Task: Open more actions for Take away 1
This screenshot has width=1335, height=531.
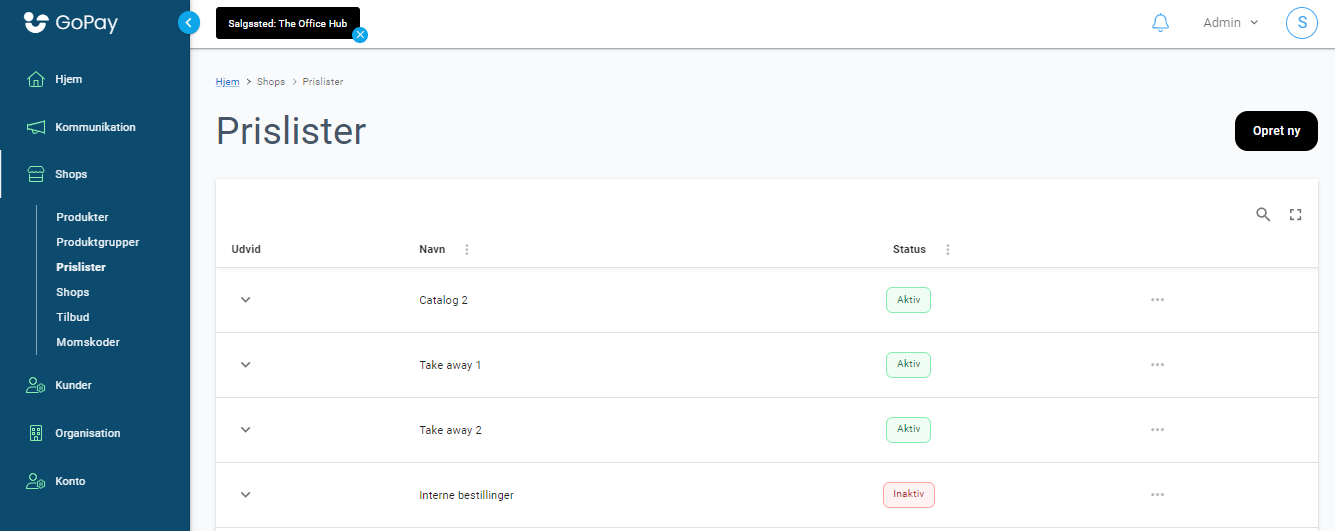Action: point(1157,365)
